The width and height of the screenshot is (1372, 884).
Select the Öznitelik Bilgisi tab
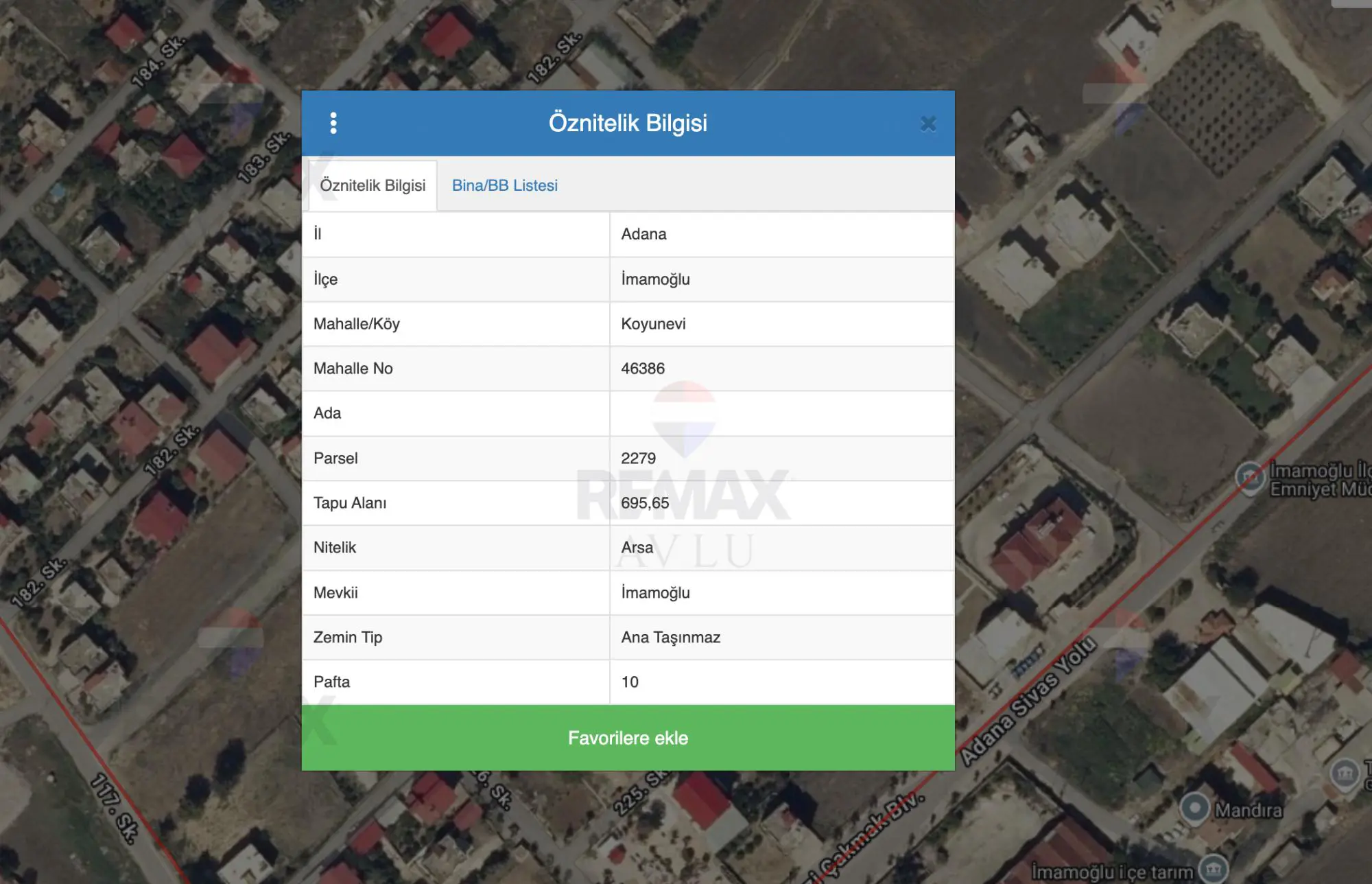372,185
